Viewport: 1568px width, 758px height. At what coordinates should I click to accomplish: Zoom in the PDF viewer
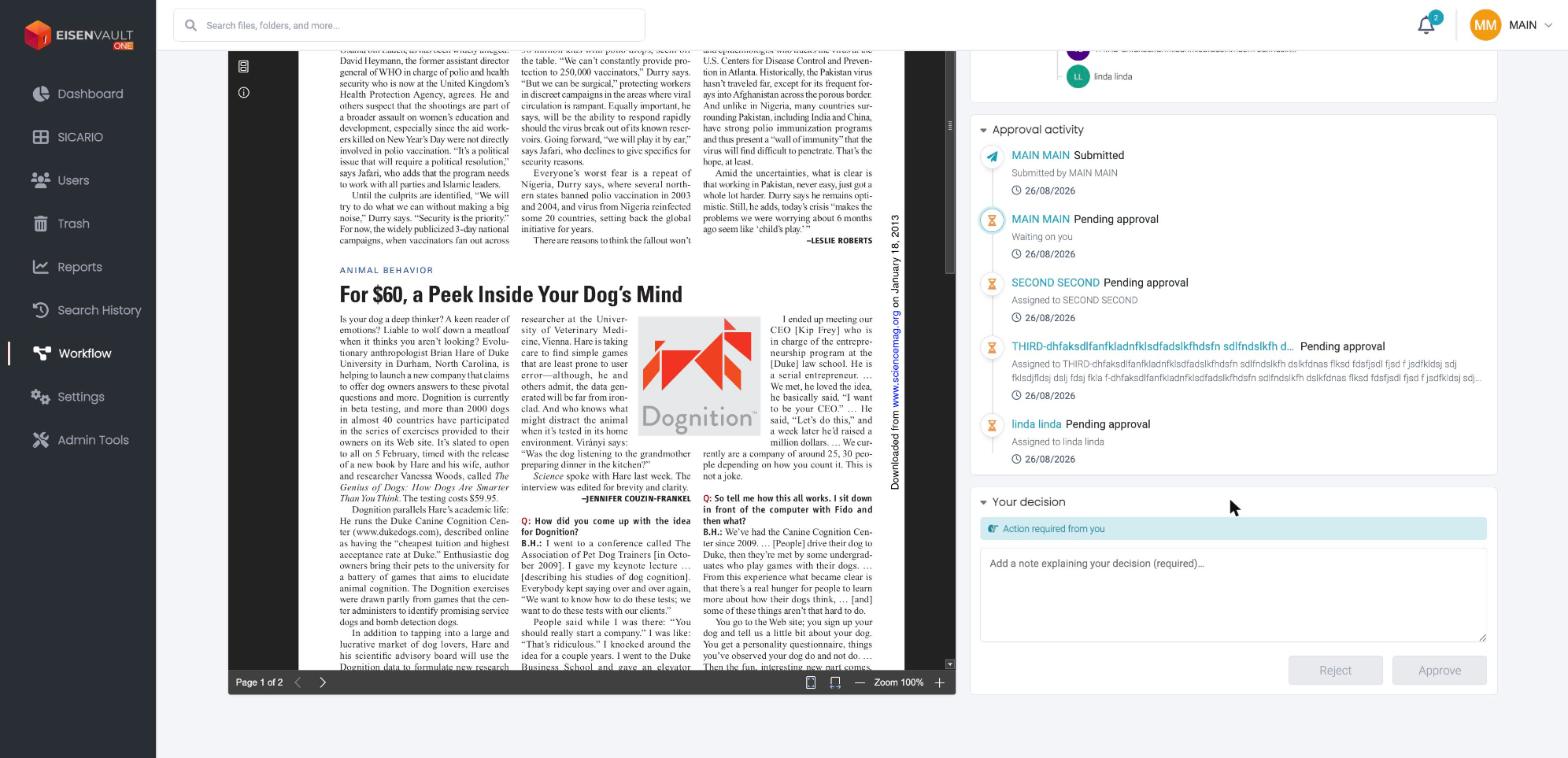click(939, 682)
